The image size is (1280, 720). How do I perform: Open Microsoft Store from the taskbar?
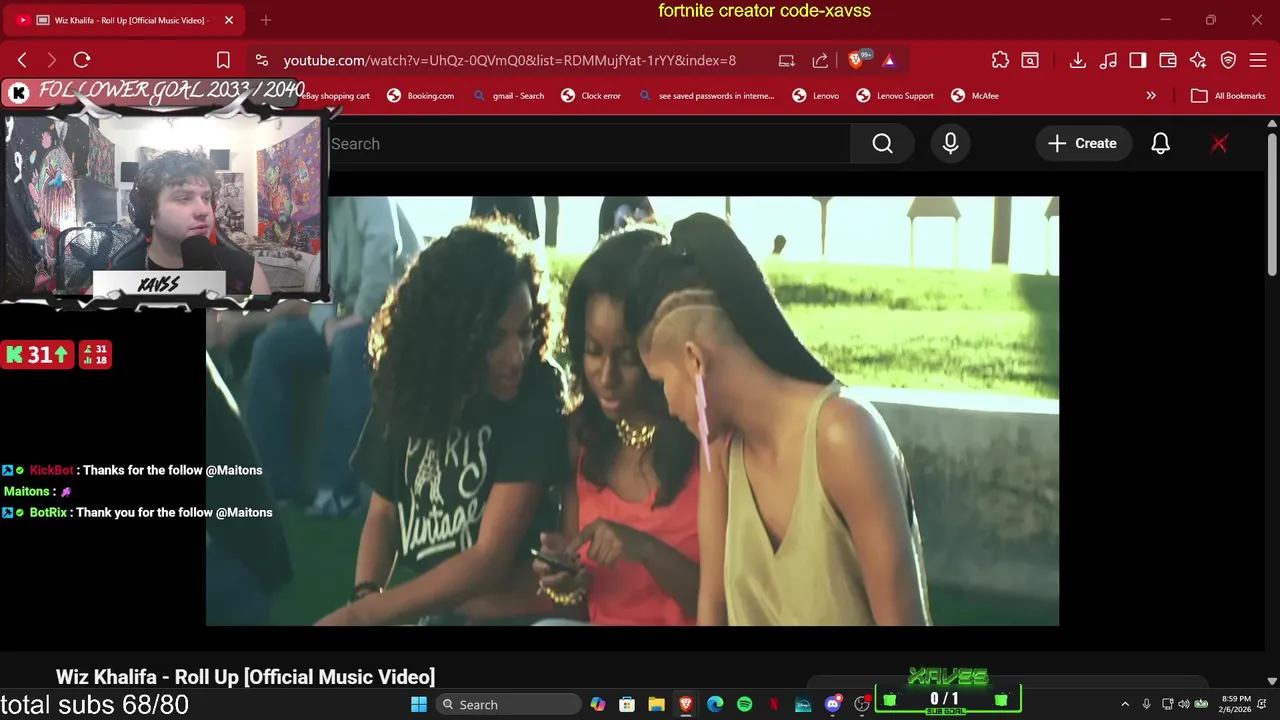coord(627,705)
